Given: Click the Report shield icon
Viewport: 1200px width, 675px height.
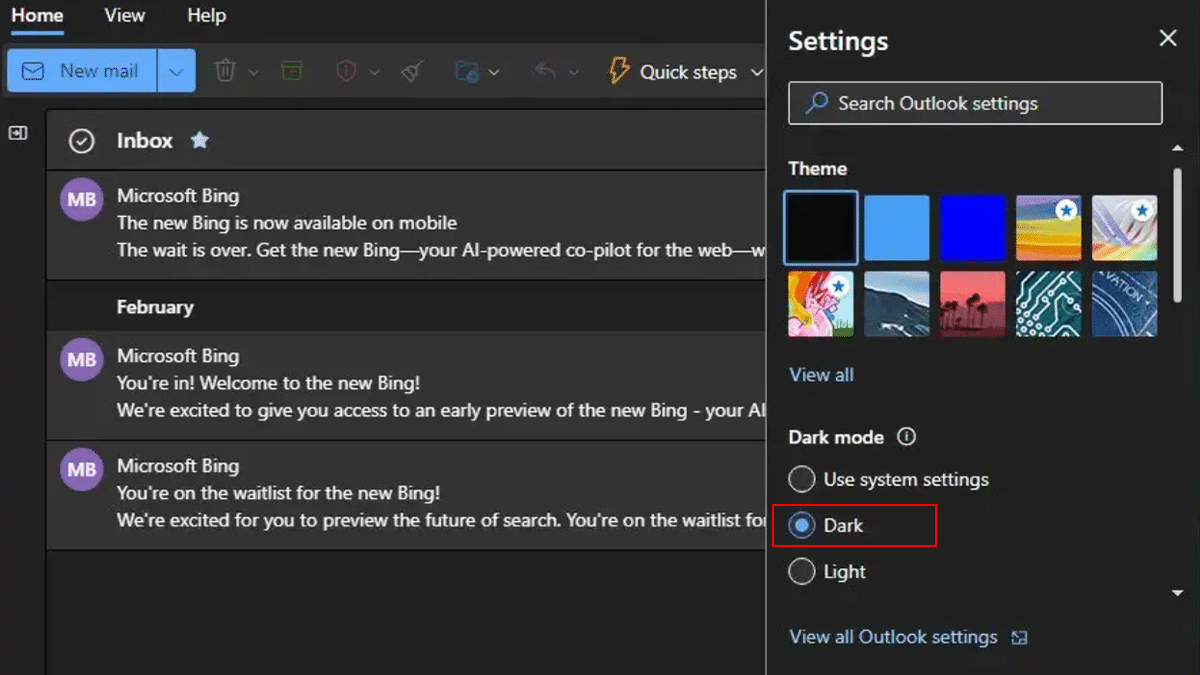Looking at the screenshot, I should (x=346, y=71).
